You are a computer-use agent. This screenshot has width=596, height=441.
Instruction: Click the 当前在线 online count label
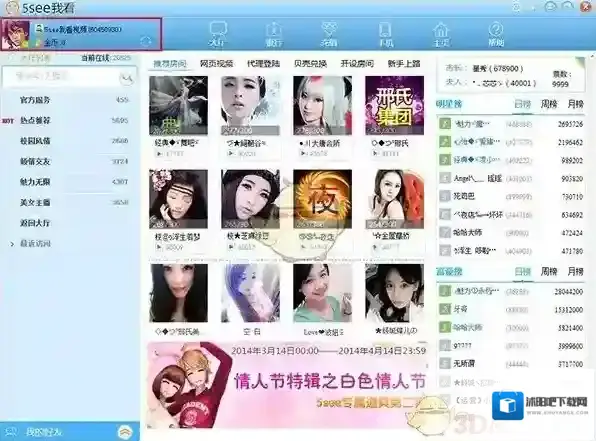tap(105, 58)
